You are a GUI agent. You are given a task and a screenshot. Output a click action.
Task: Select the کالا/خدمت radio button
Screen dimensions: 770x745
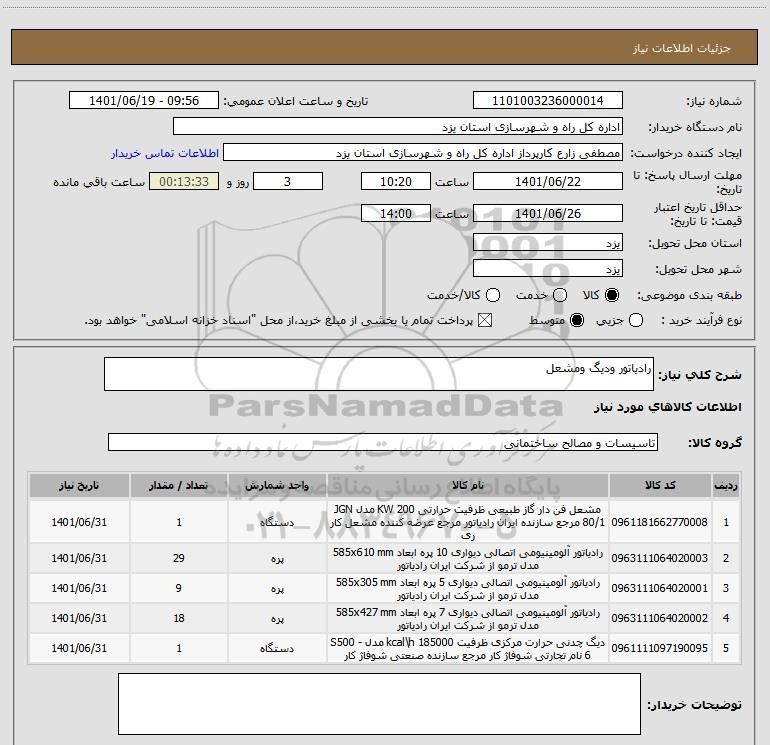pyautogui.click(x=493, y=295)
